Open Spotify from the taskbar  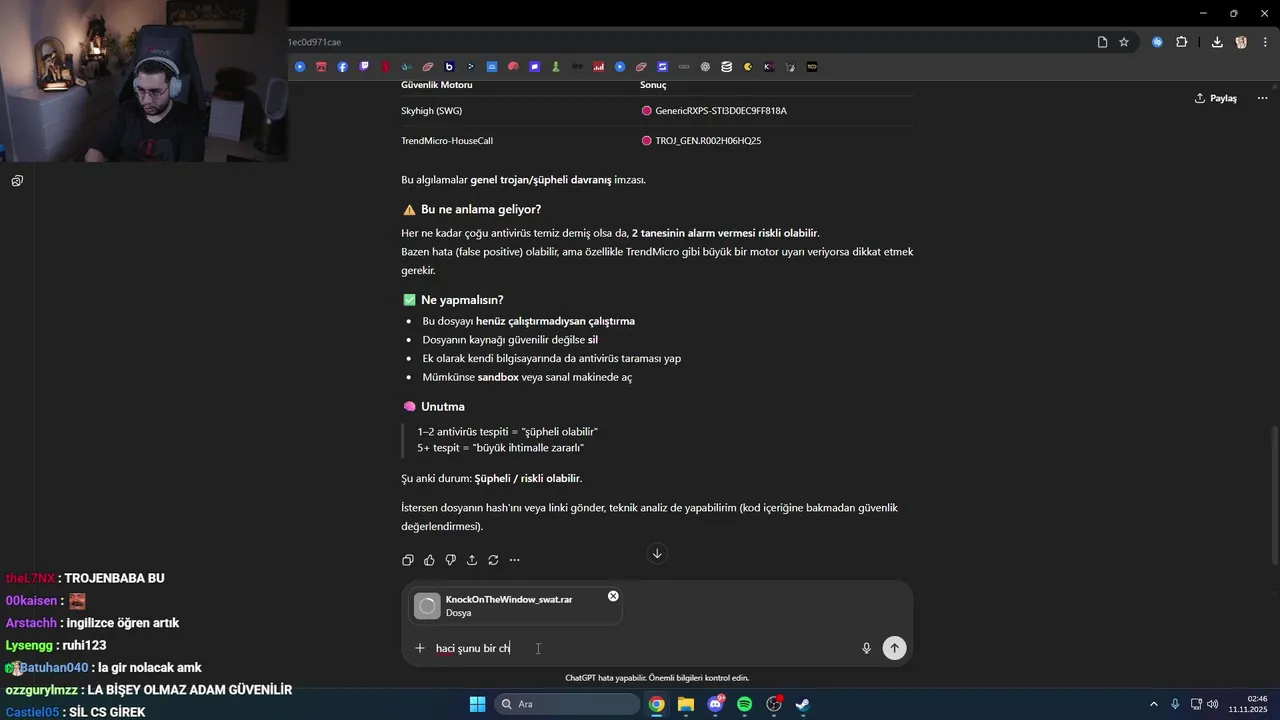(744, 704)
